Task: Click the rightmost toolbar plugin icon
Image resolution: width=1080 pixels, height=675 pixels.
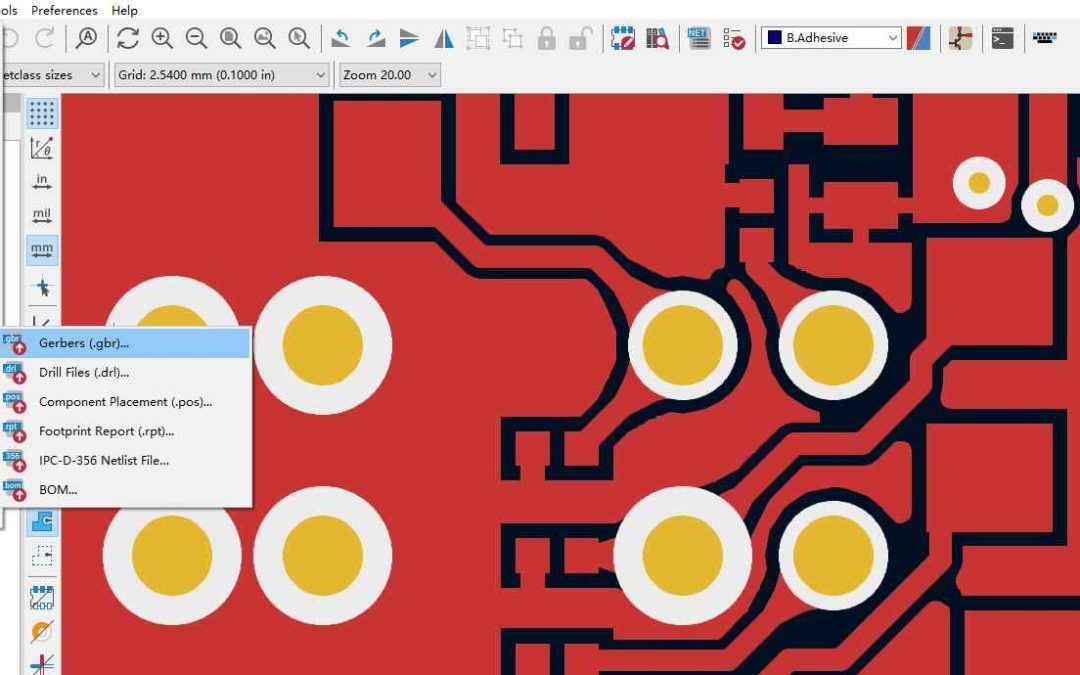Action: [1044, 38]
